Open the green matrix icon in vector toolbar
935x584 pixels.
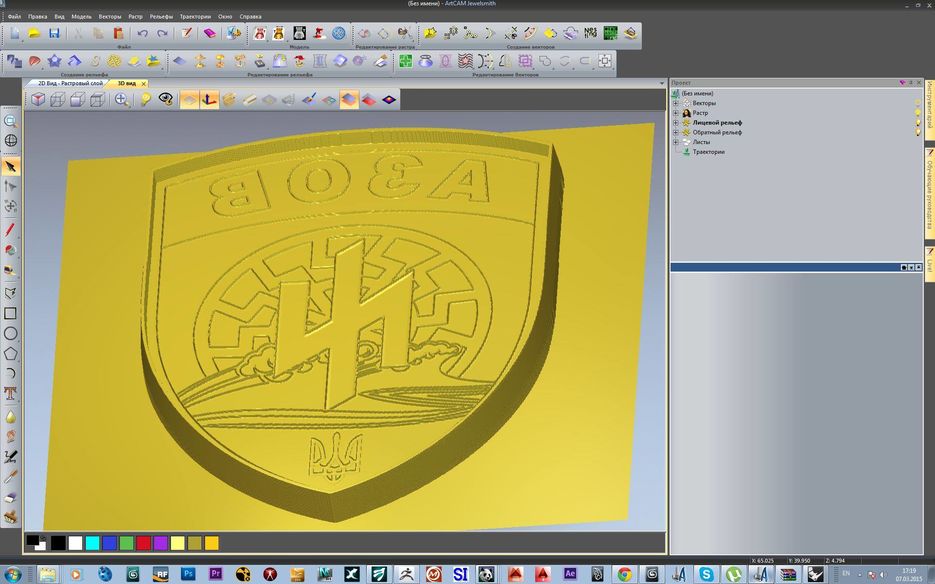point(610,33)
